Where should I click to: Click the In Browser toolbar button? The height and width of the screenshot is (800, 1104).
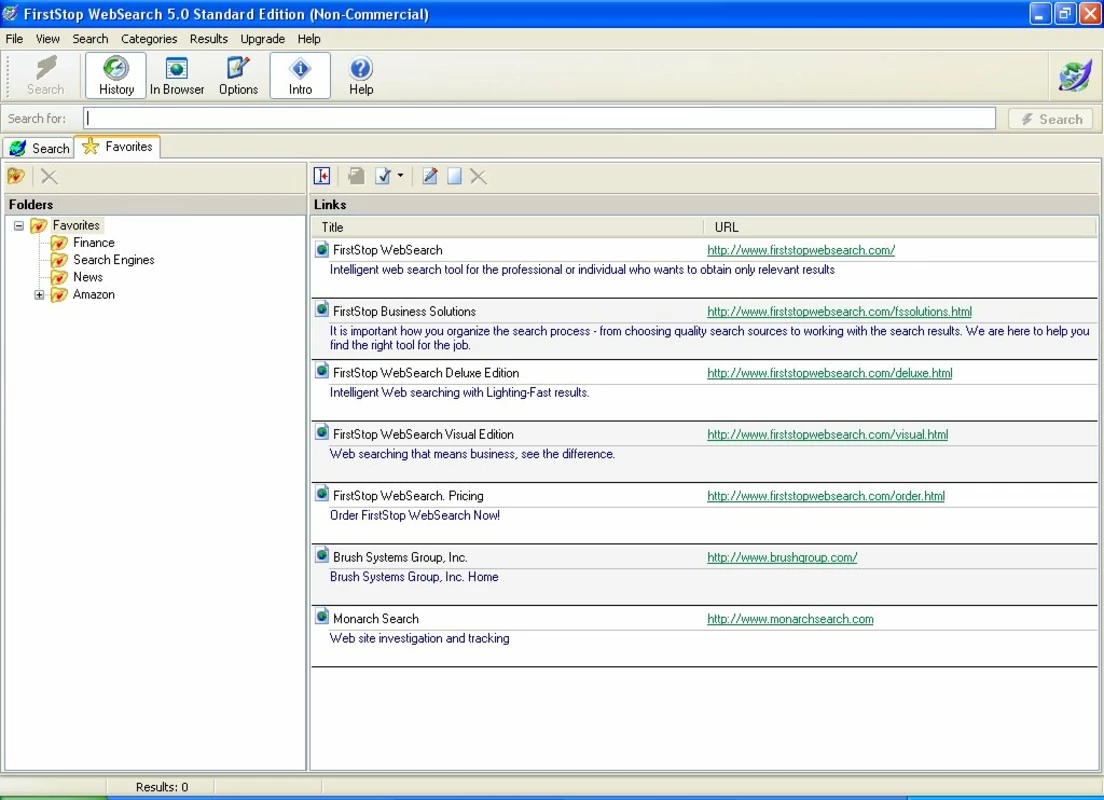pyautogui.click(x=177, y=75)
